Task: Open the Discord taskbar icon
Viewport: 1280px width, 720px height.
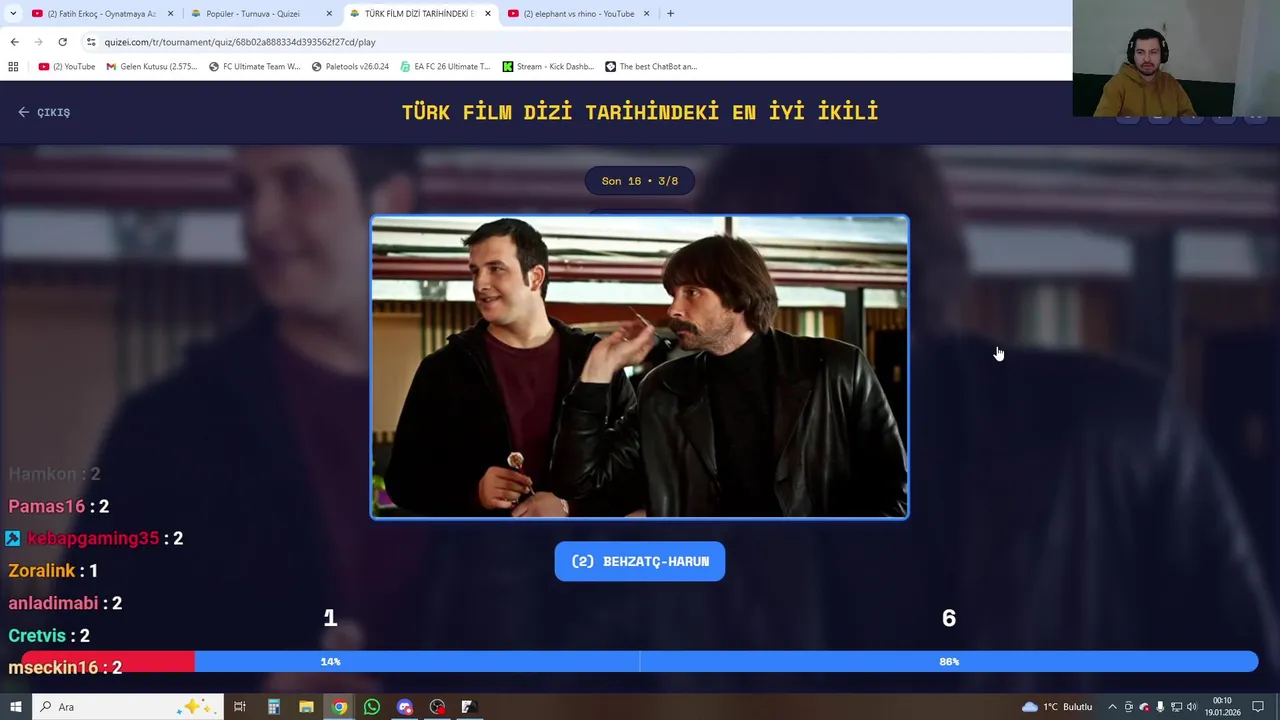Action: (405, 707)
